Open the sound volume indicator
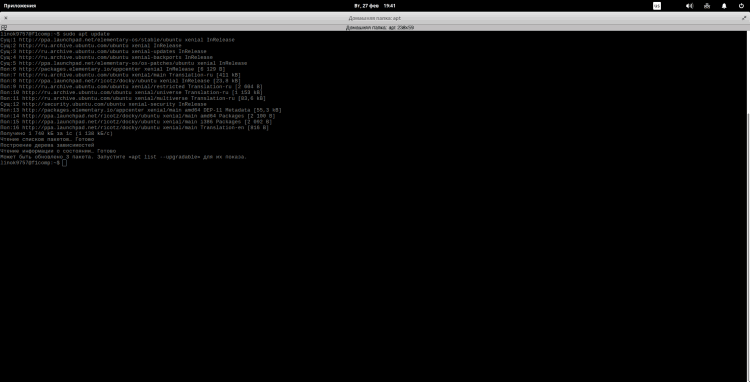 pyautogui.click(x=689, y=6)
